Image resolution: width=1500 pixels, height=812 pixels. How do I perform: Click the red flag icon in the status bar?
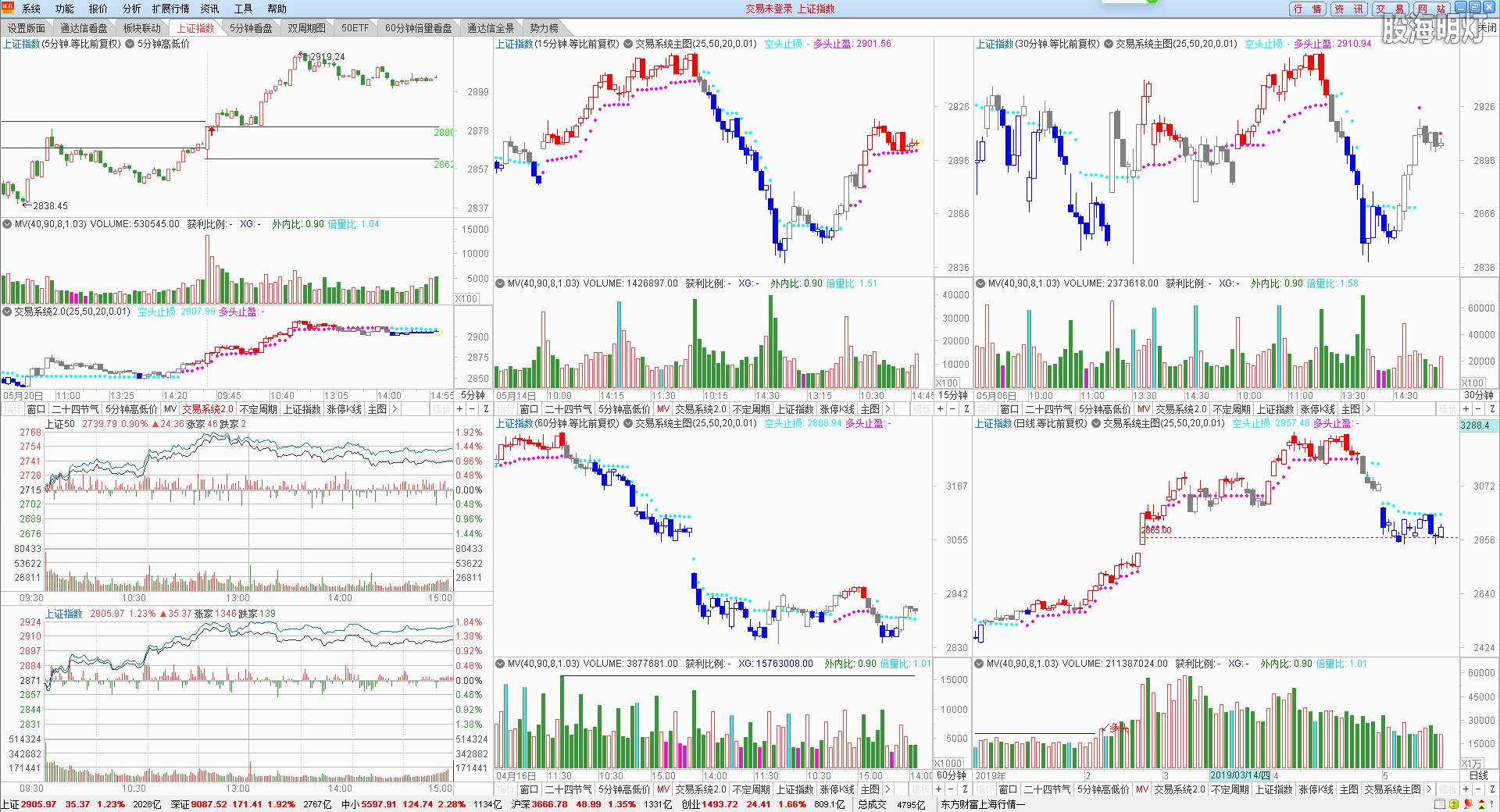point(1467,804)
